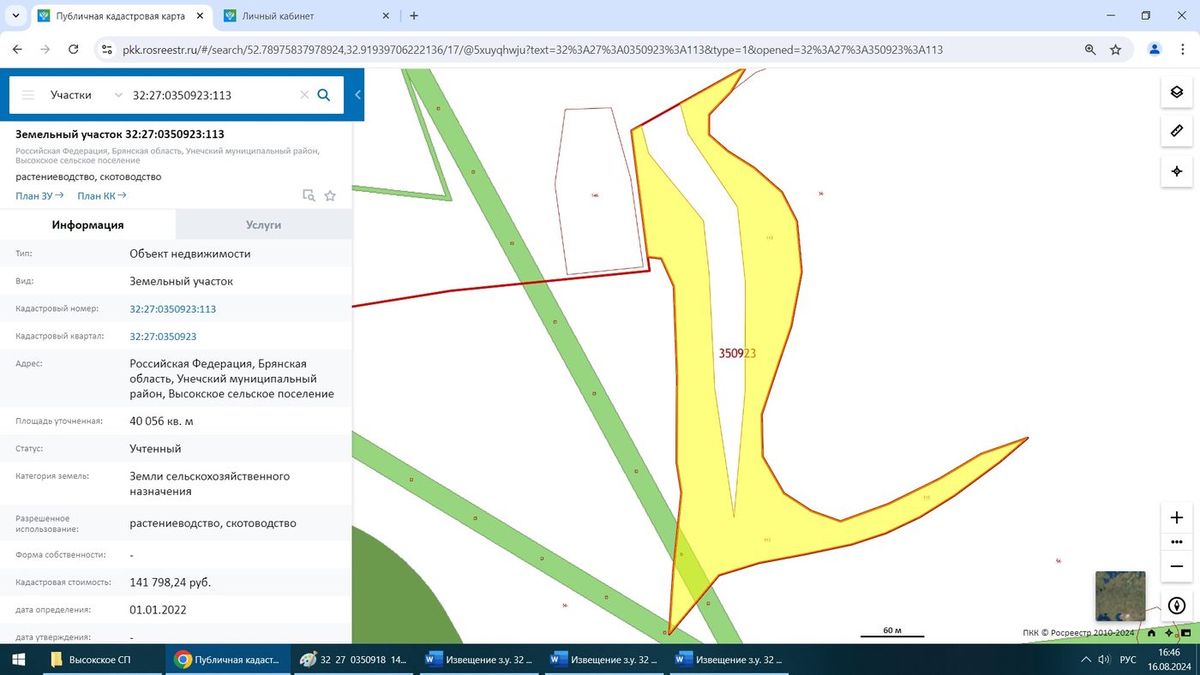This screenshot has height=675, width=1200.
Task: Open the map layers control
Action: pyautogui.click(x=1177, y=92)
